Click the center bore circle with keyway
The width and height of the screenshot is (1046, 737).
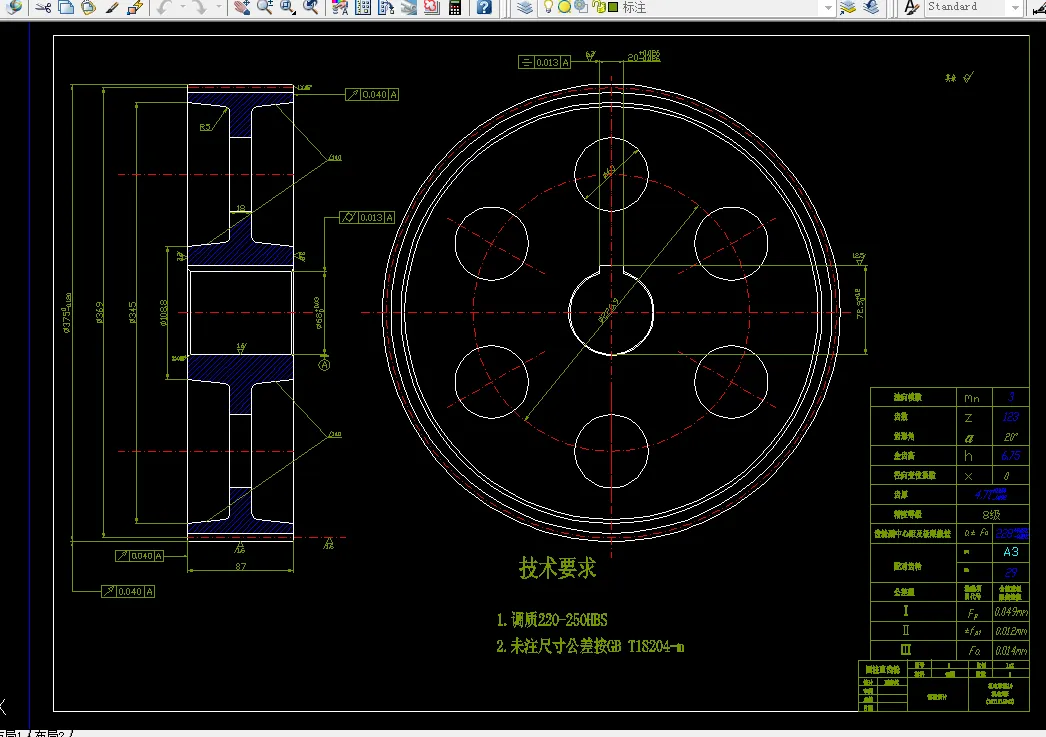coord(611,311)
